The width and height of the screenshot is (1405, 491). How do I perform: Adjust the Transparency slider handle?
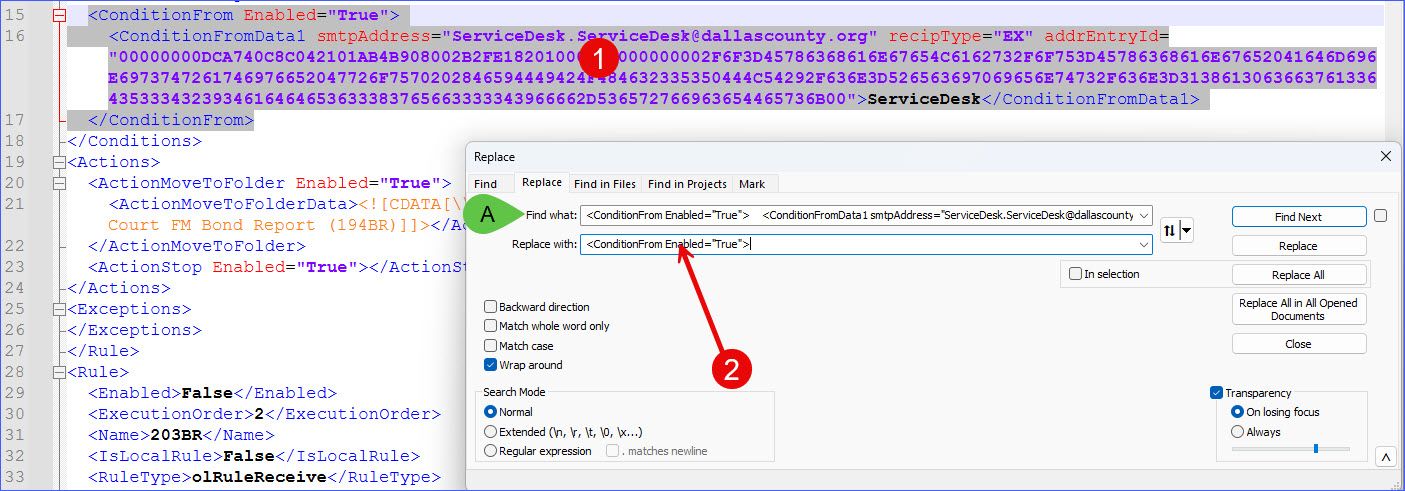pyautogui.click(x=1315, y=448)
